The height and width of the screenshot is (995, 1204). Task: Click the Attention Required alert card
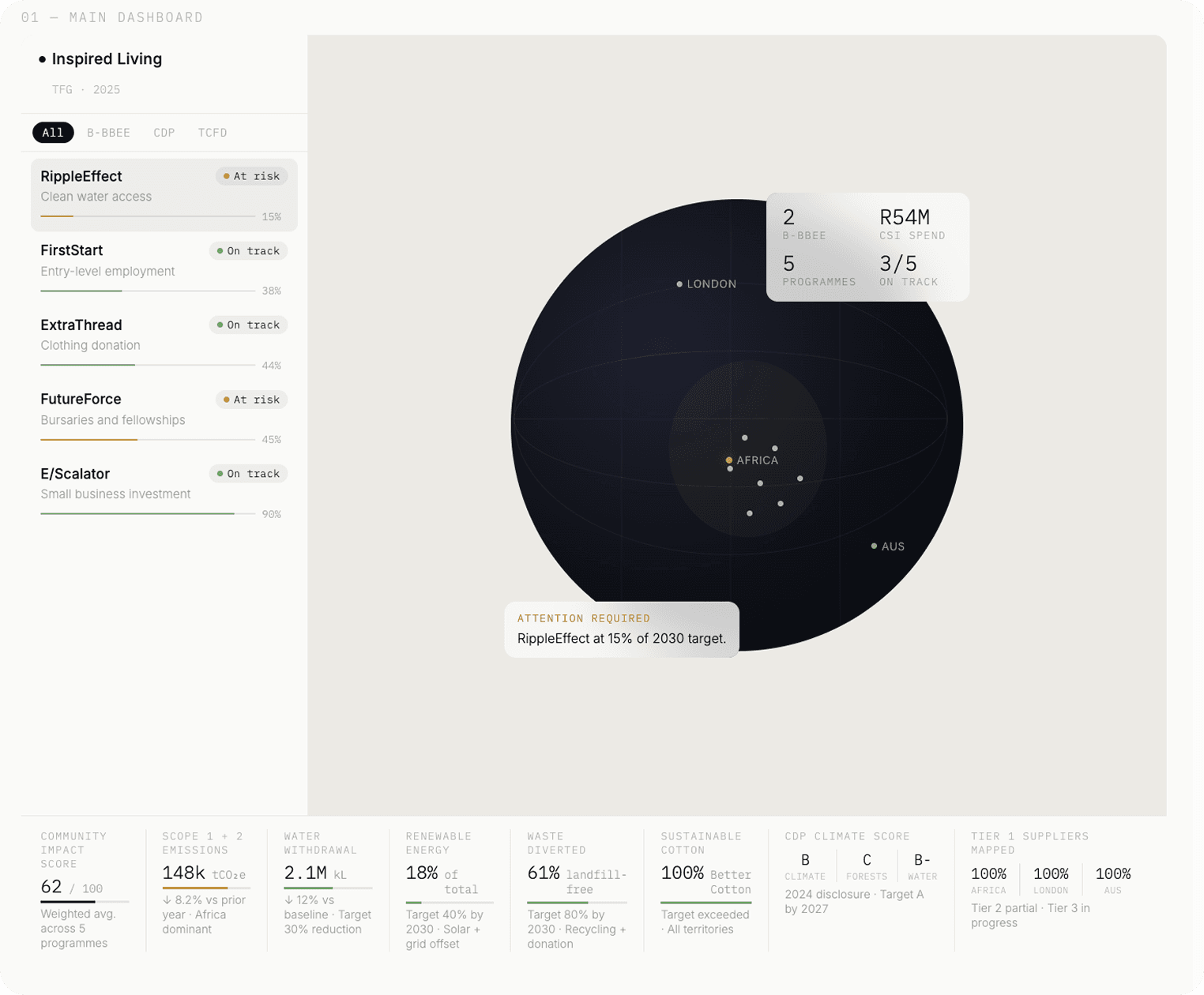pos(622,629)
